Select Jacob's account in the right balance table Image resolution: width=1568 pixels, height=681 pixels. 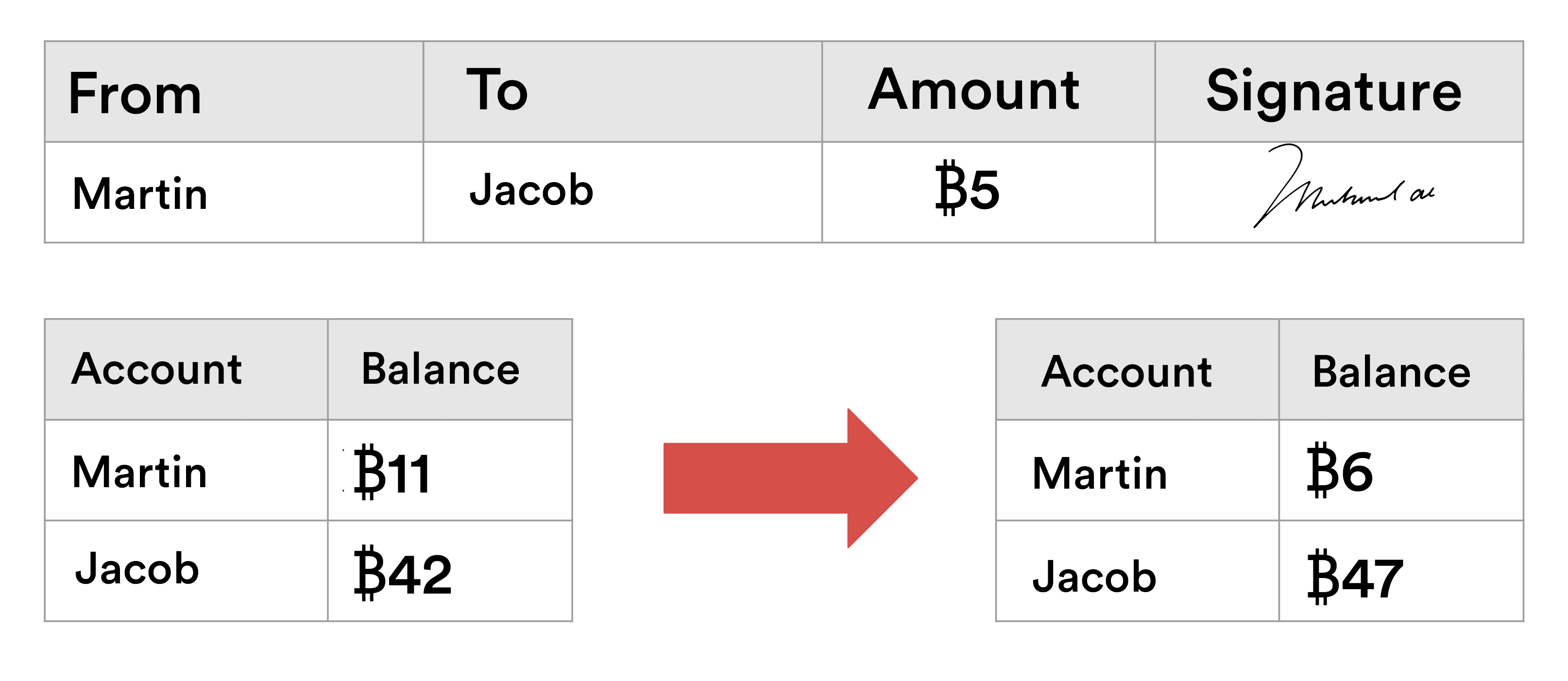(x=1094, y=577)
